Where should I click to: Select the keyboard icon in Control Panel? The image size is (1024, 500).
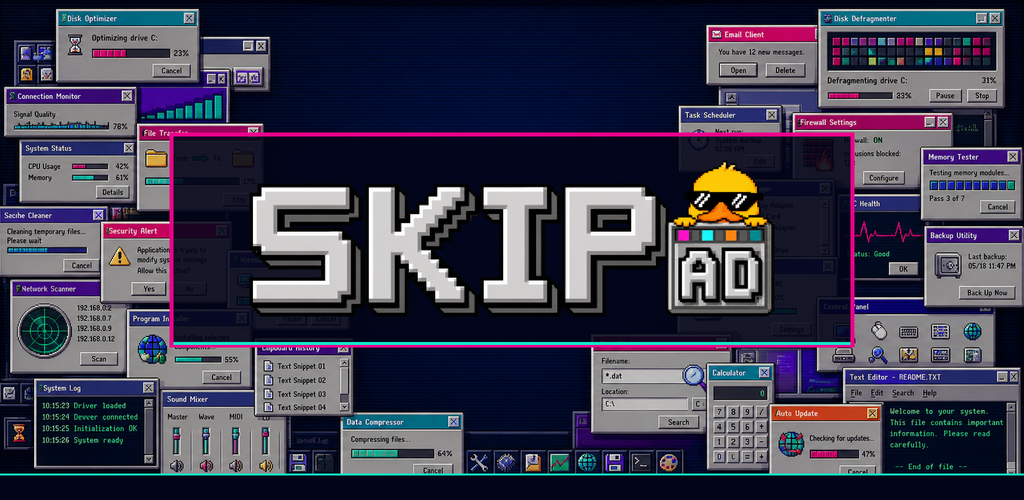[908, 332]
